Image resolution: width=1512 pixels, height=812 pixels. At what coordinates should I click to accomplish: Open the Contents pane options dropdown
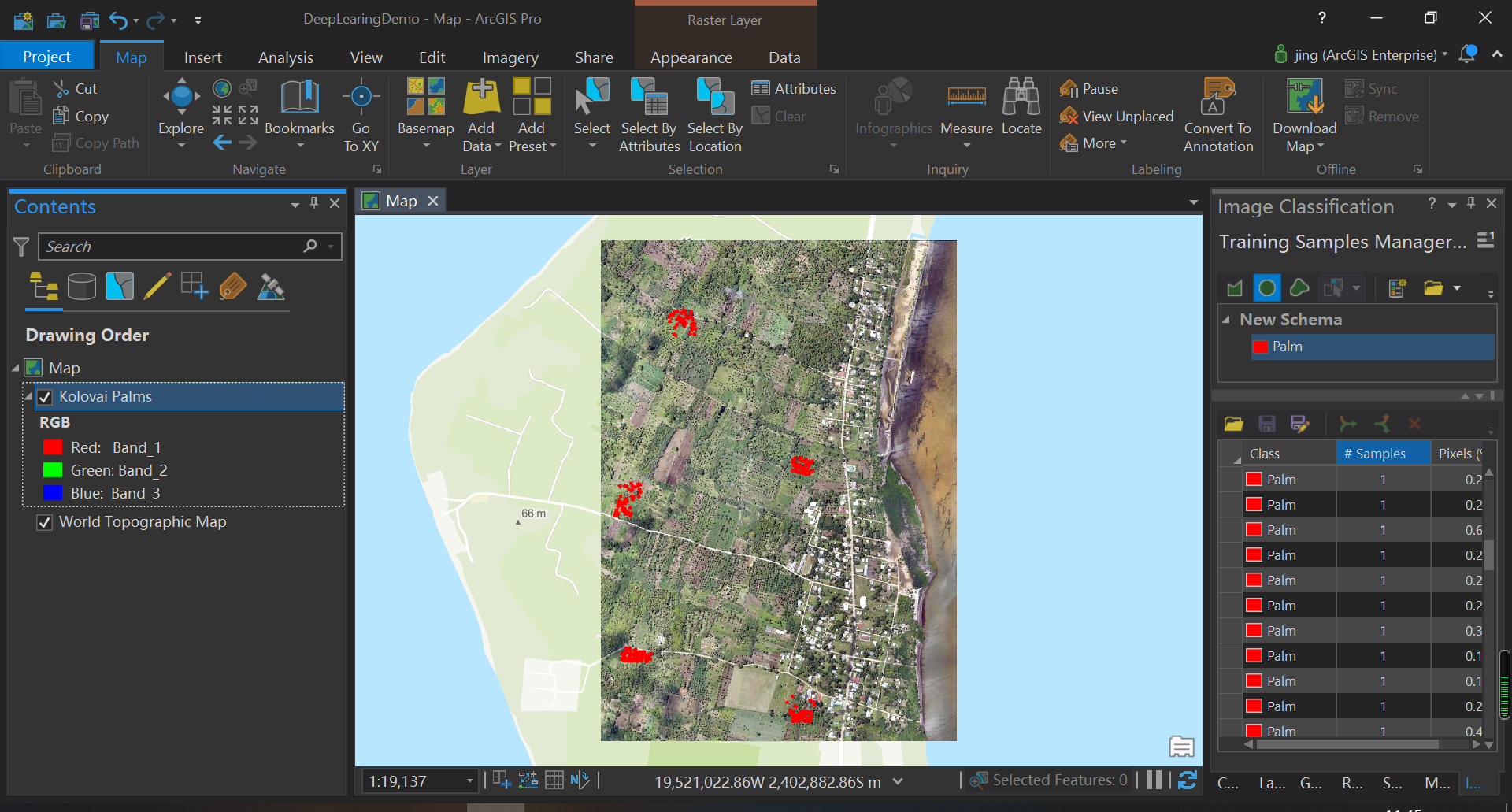coord(295,204)
